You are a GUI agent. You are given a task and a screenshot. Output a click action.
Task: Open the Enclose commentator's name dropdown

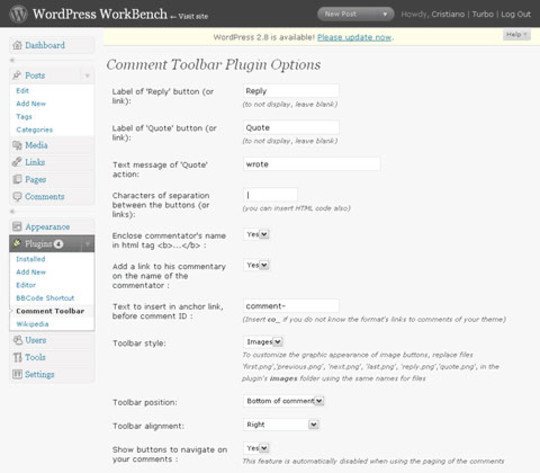pos(257,235)
